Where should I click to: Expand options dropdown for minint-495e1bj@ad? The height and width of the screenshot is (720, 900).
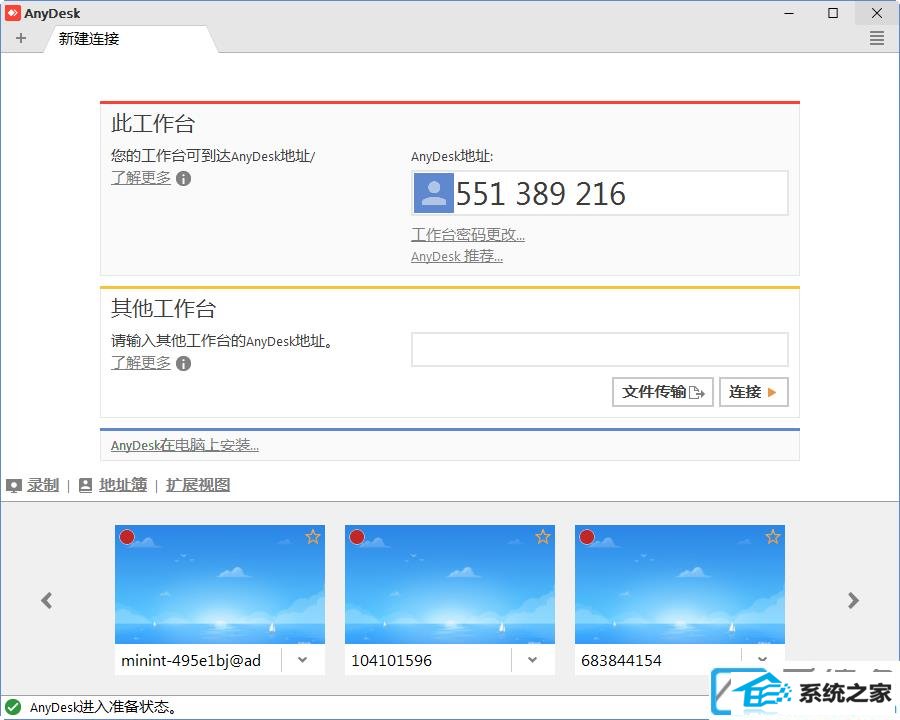tap(302, 660)
